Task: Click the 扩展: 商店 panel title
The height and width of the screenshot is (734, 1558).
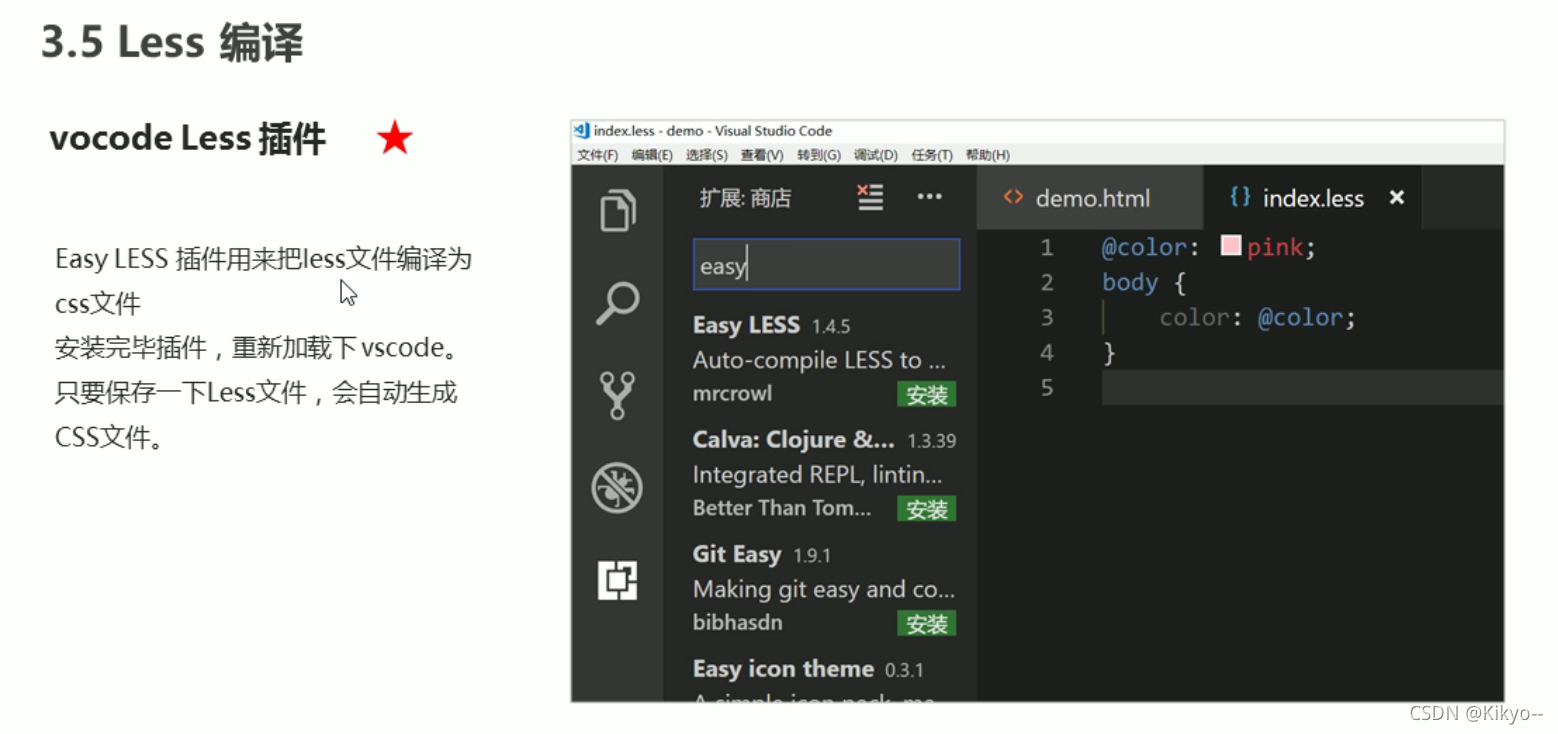Action: (745, 198)
